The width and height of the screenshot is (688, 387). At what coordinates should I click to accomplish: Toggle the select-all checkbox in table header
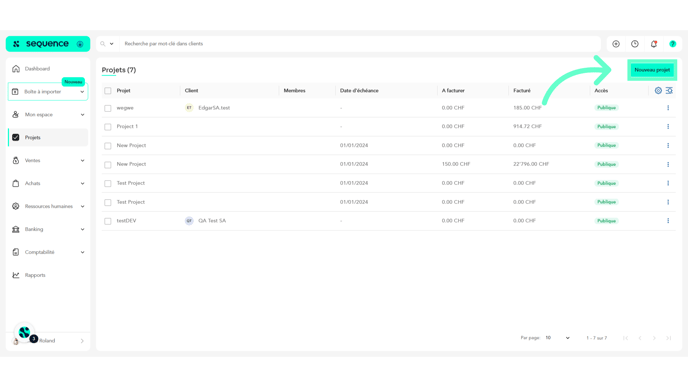coord(108,91)
